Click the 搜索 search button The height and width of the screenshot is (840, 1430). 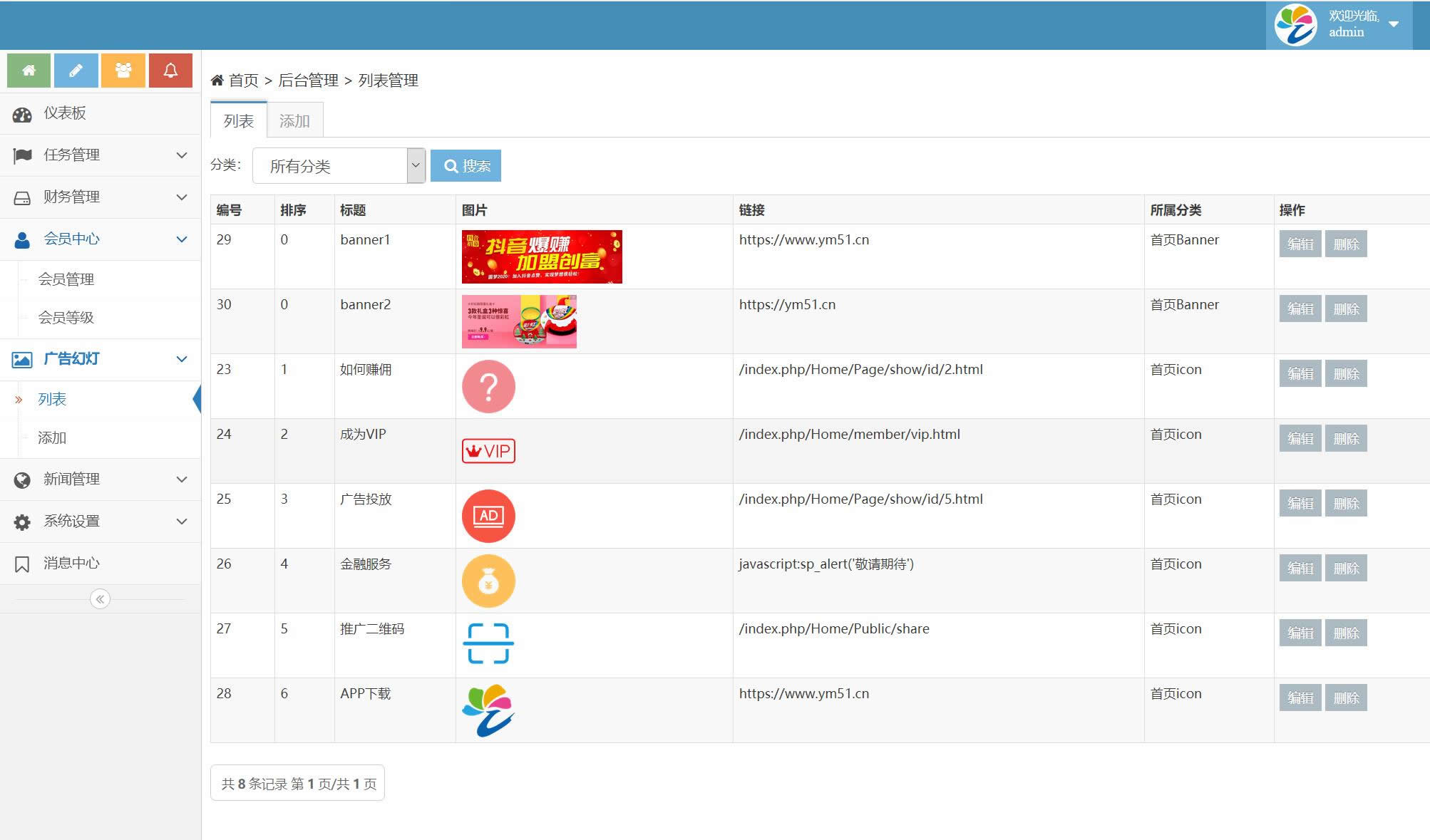click(x=465, y=166)
